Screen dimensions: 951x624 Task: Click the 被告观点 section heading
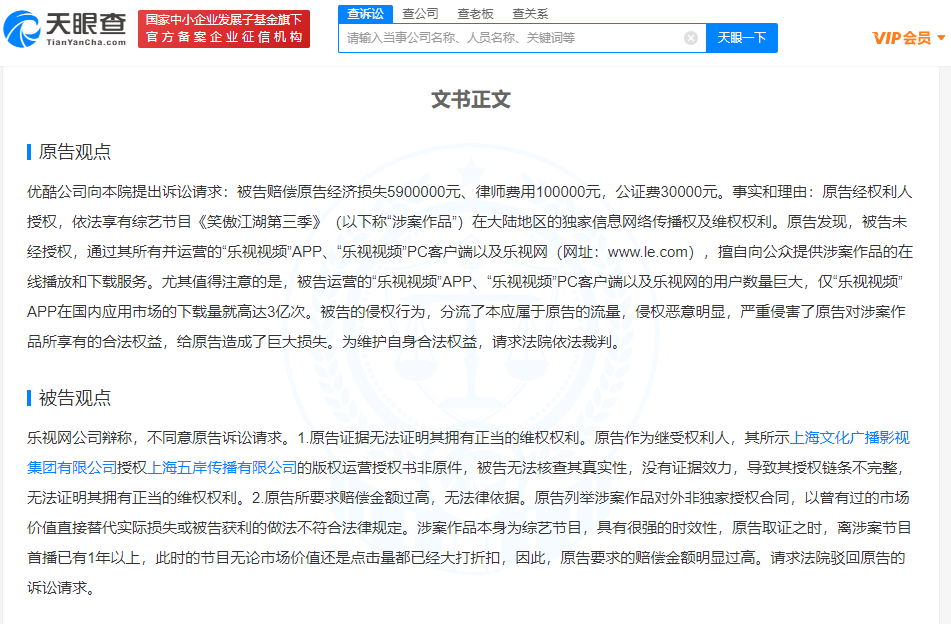[74, 398]
